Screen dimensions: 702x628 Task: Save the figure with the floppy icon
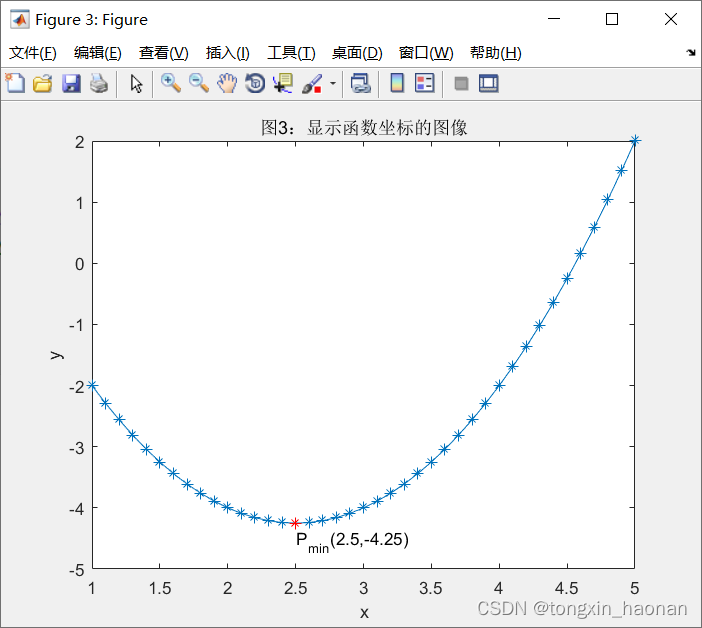click(71, 84)
